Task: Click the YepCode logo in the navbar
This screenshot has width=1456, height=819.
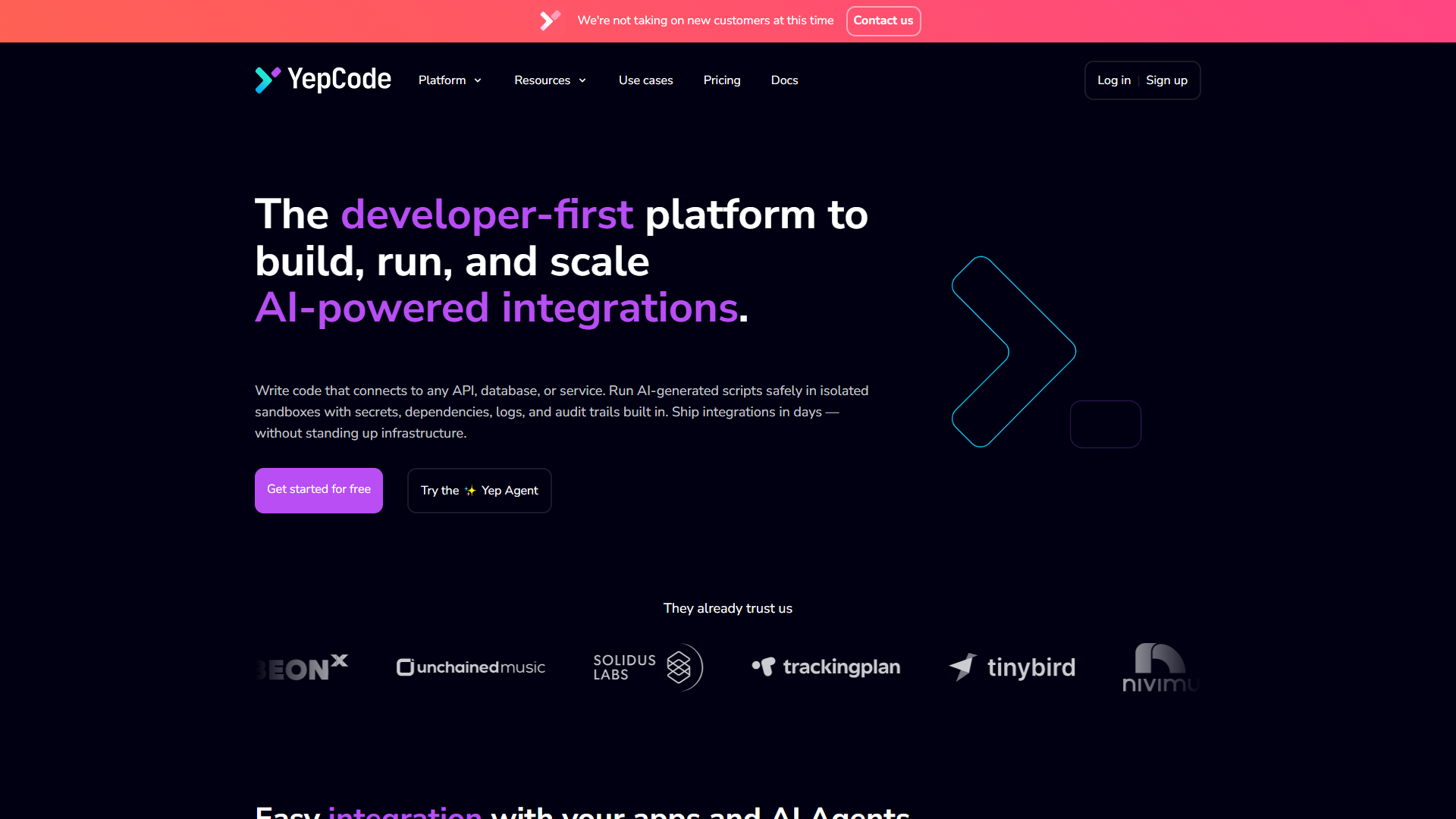Action: click(323, 80)
